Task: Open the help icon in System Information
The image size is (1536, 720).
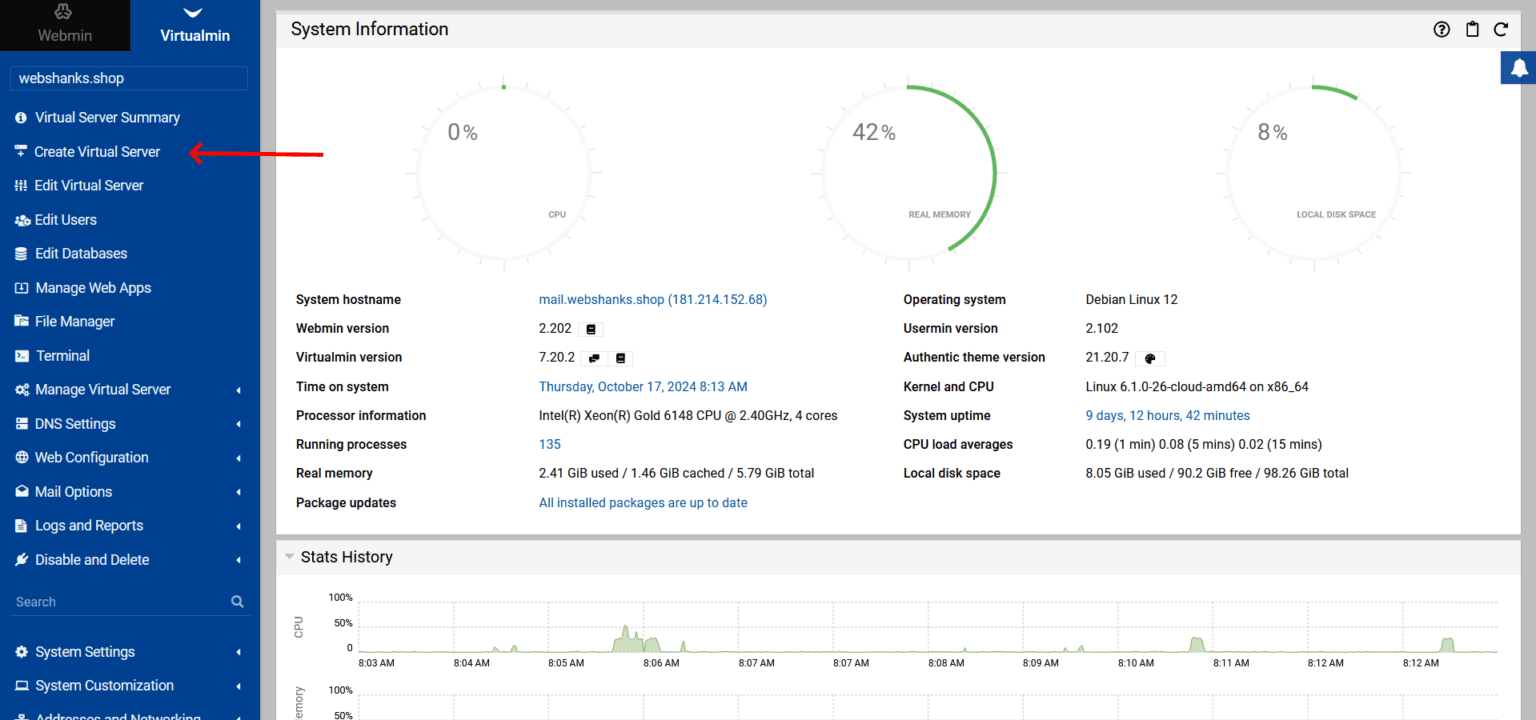Action: pos(1441,29)
